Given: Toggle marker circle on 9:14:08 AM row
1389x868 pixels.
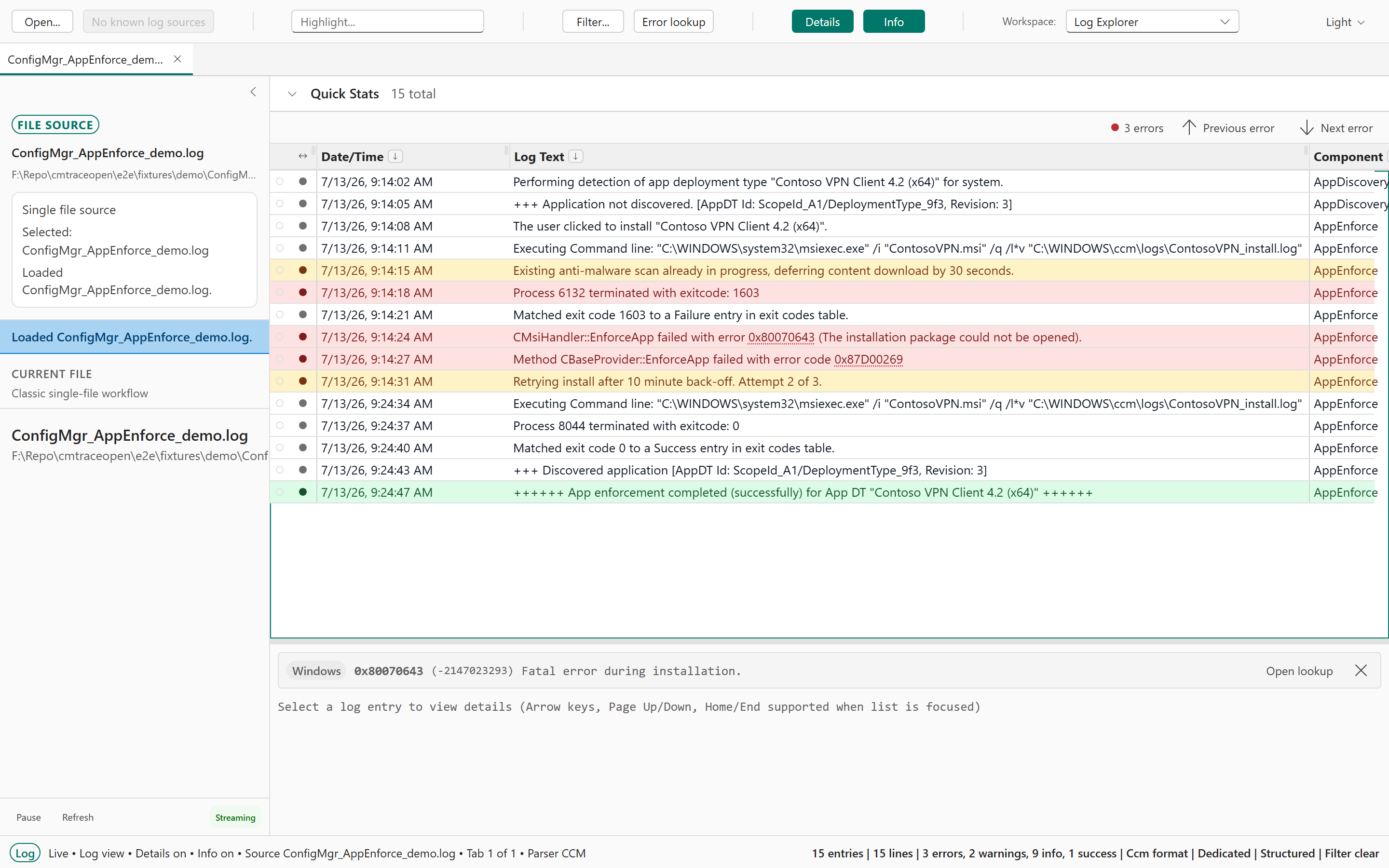Looking at the screenshot, I should [x=280, y=226].
